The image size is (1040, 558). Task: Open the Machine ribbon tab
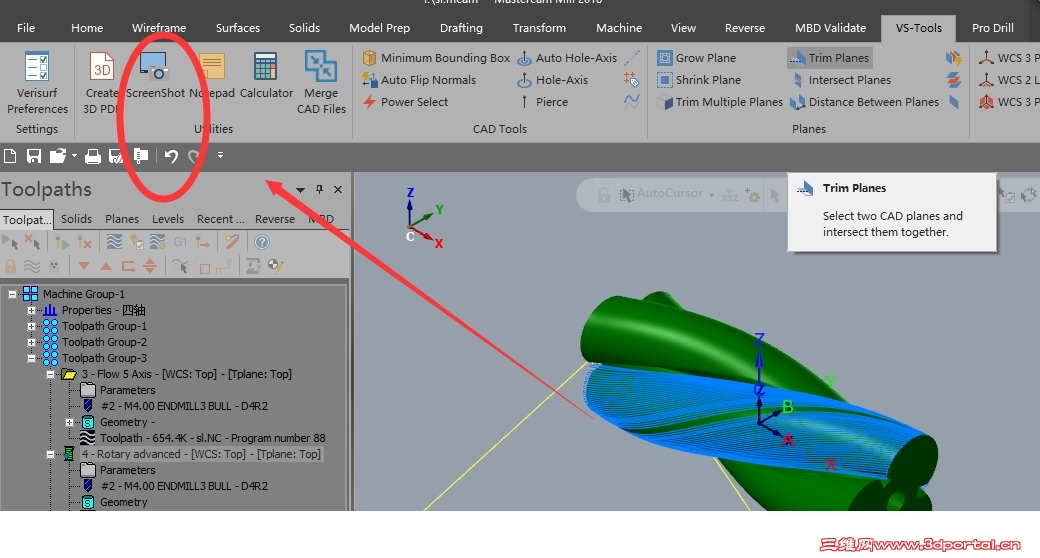click(619, 28)
